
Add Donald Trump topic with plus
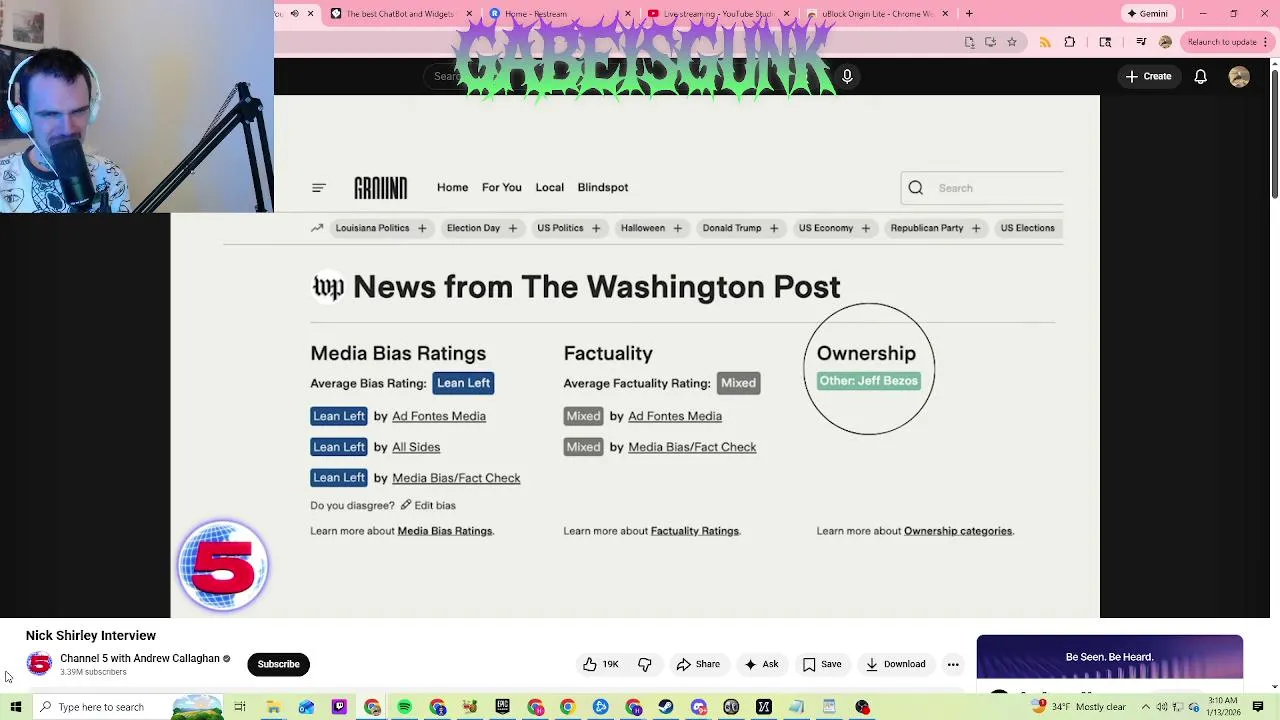773,228
